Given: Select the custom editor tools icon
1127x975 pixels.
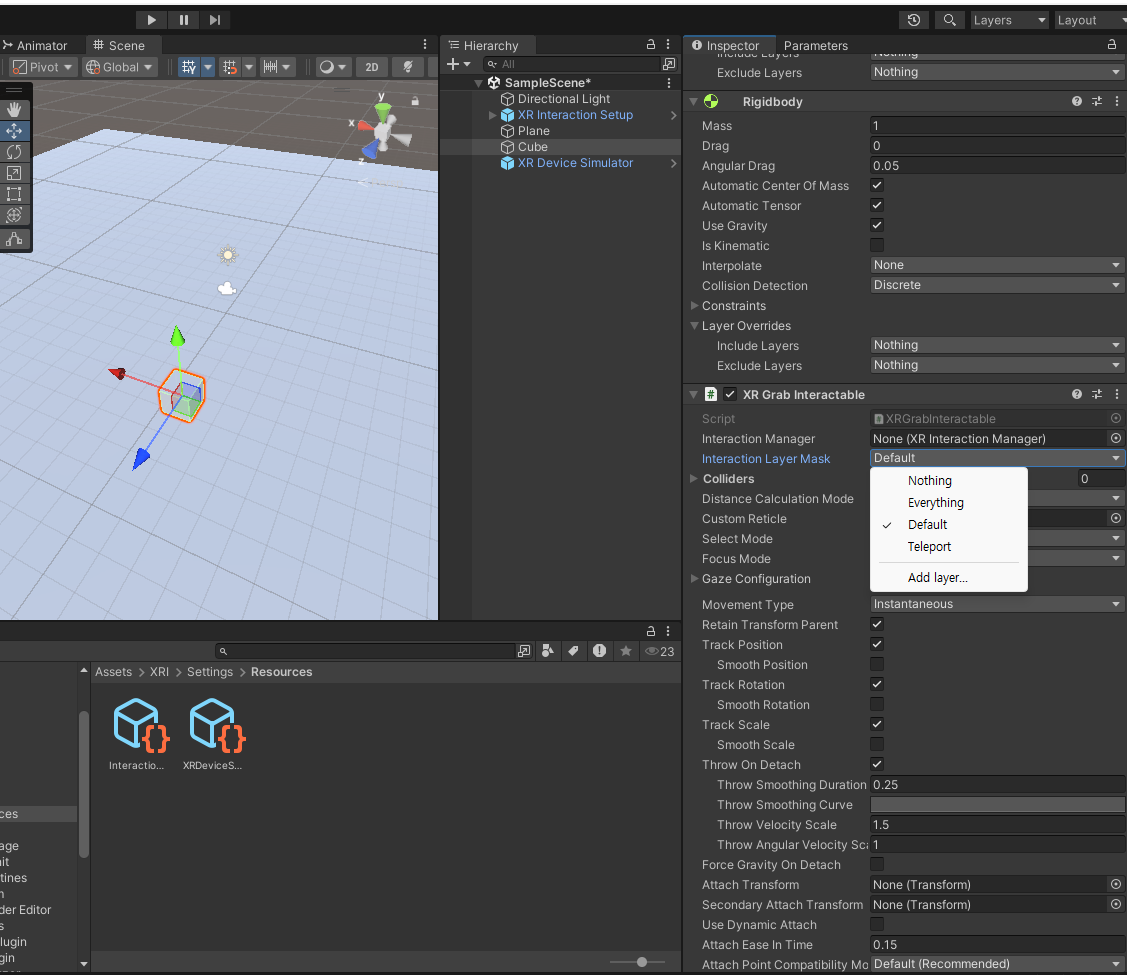Looking at the screenshot, I should (x=14, y=239).
